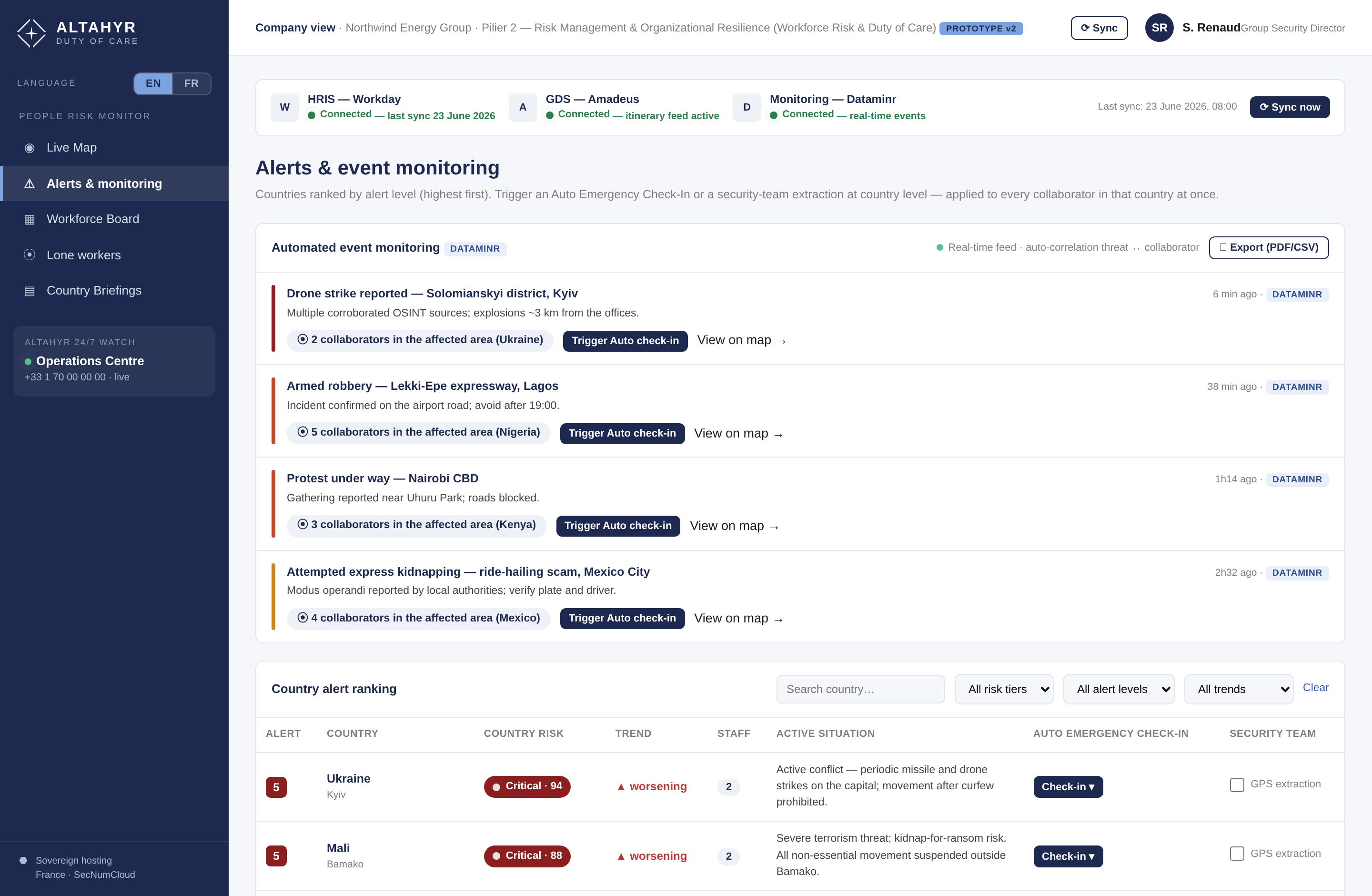
Task: Click the 4 collaborators Mexico chip
Action: (419, 618)
